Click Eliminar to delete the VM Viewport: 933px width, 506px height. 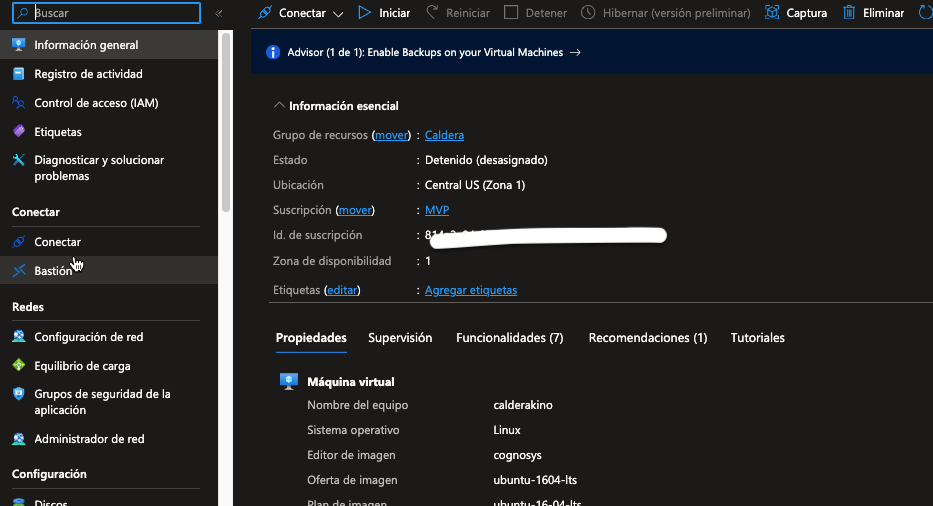[873, 13]
